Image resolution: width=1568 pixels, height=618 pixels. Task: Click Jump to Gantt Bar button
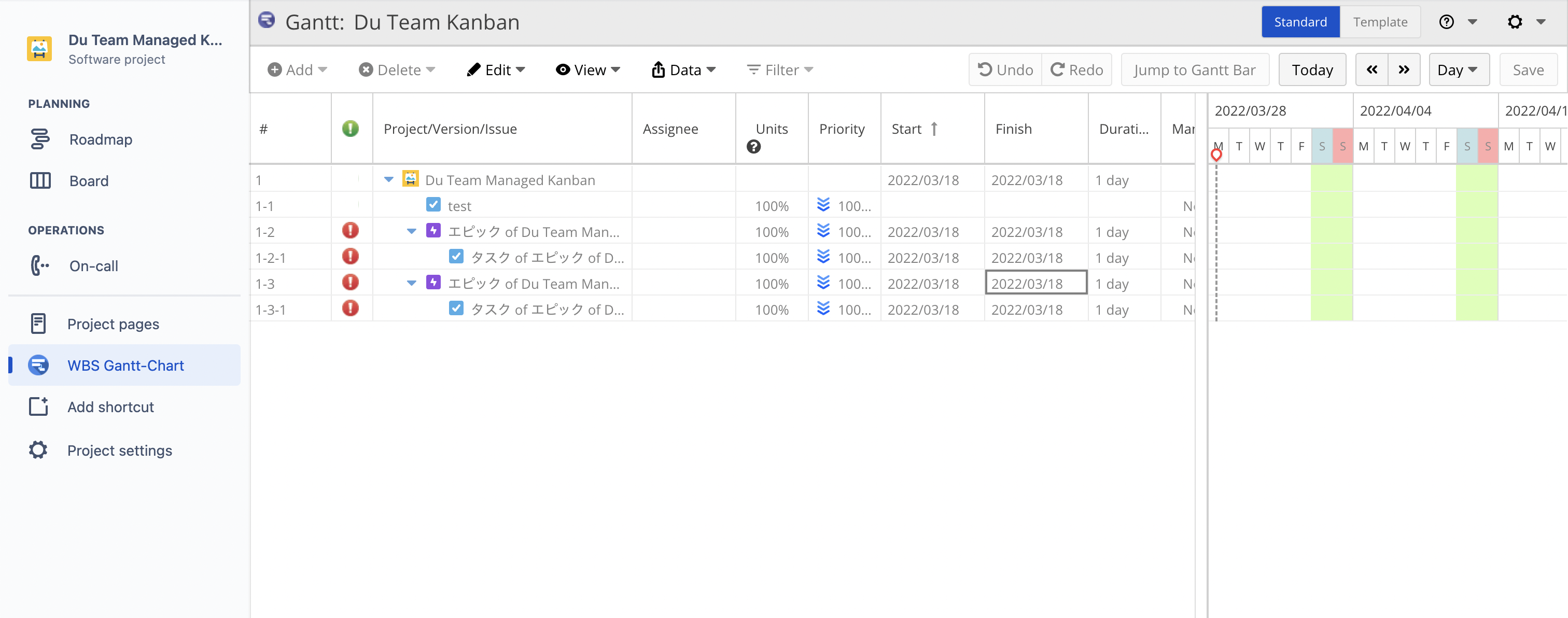pyautogui.click(x=1194, y=70)
